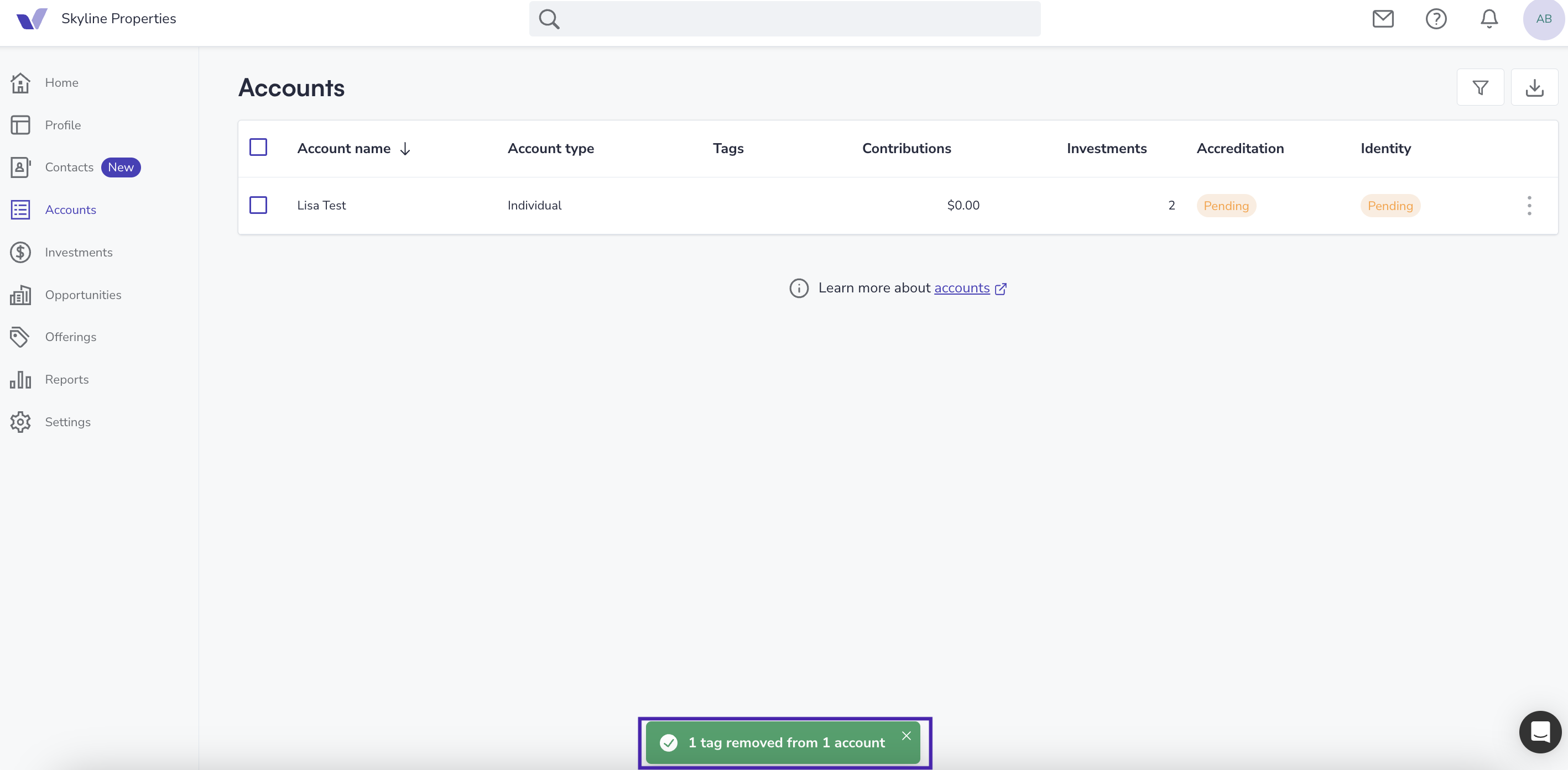This screenshot has width=1568, height=770.
Task: Open Opportunities in the sidebar
Action: pyautogui.click(x=84, y=295)
